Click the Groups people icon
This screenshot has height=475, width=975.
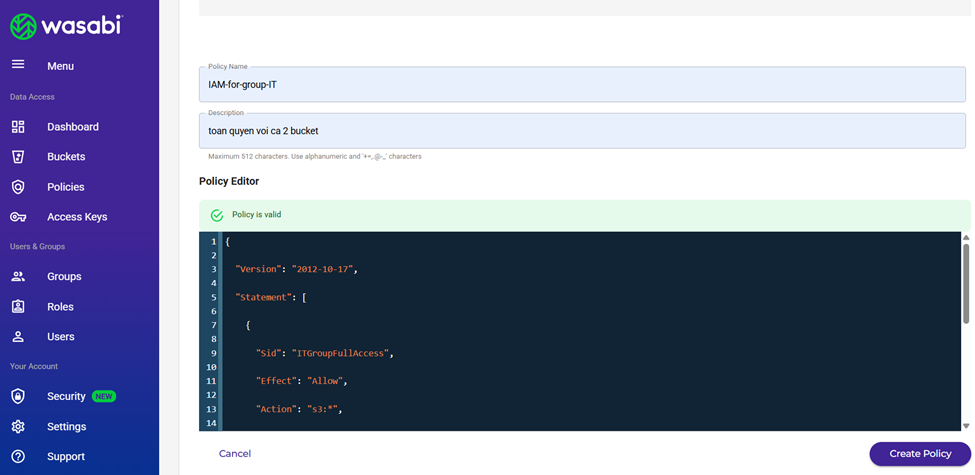point(18,276)
